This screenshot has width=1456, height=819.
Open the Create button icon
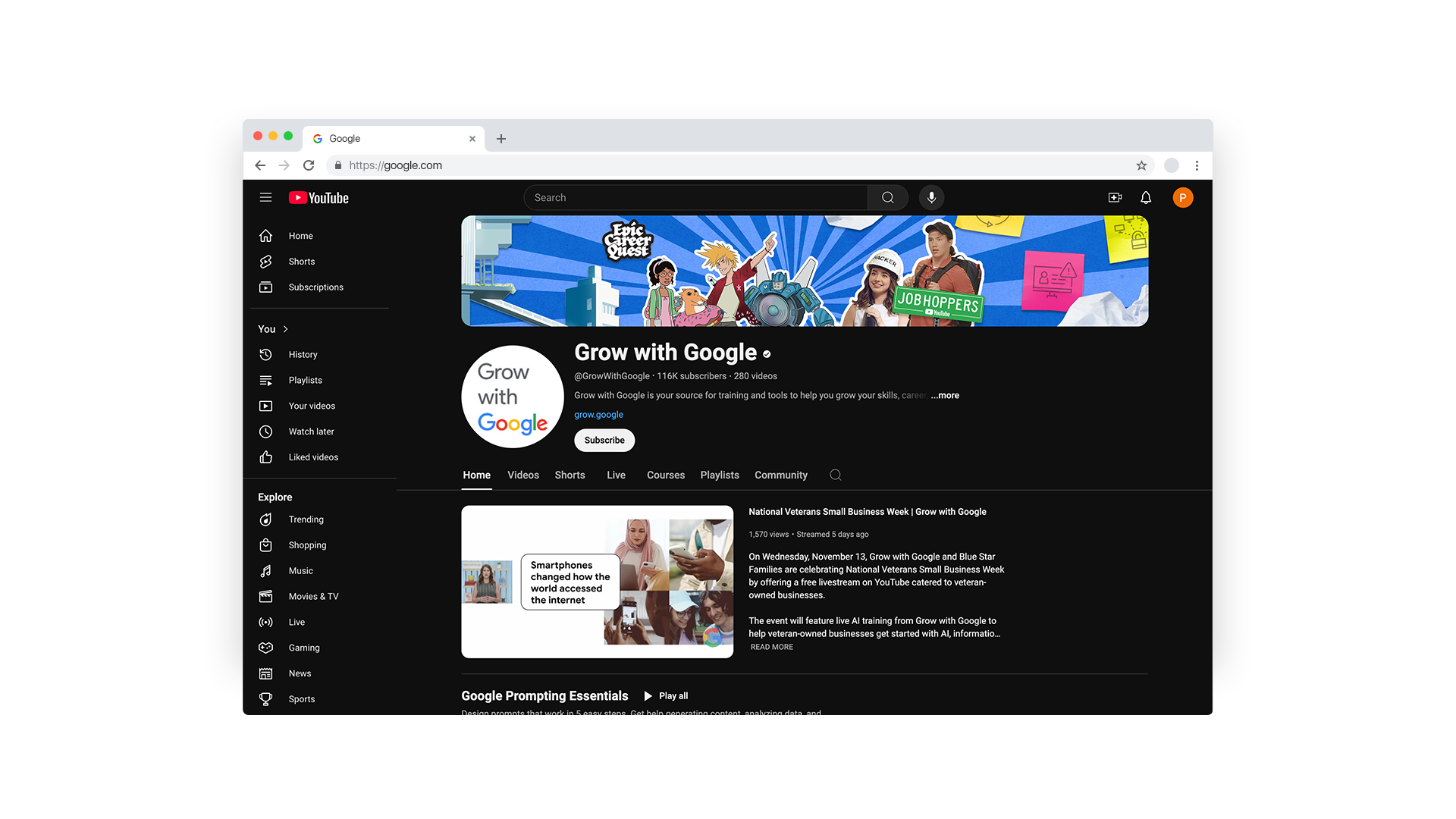1115,197
